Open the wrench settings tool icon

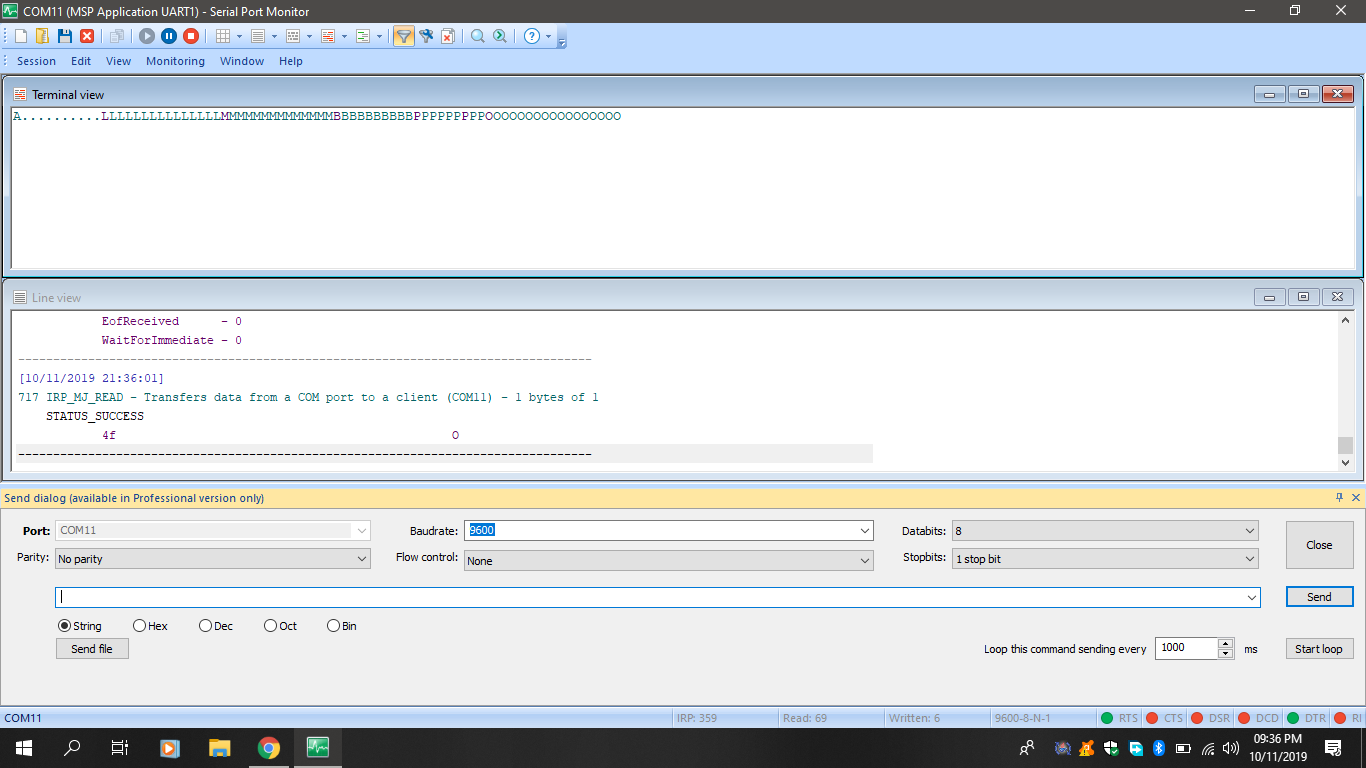coord(426,36)
